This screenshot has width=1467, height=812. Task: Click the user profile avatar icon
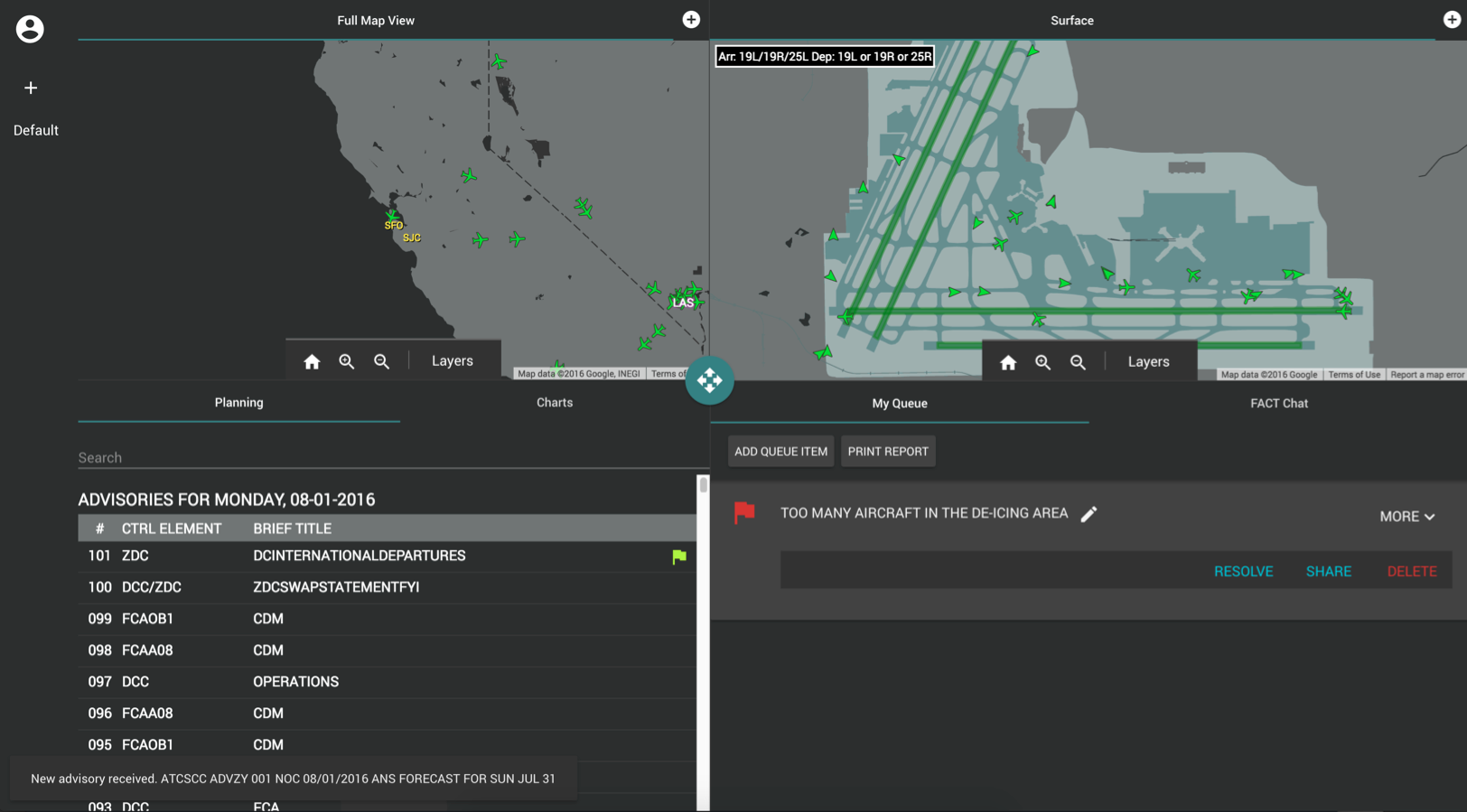pyautogui.click(x=30, y=29)
